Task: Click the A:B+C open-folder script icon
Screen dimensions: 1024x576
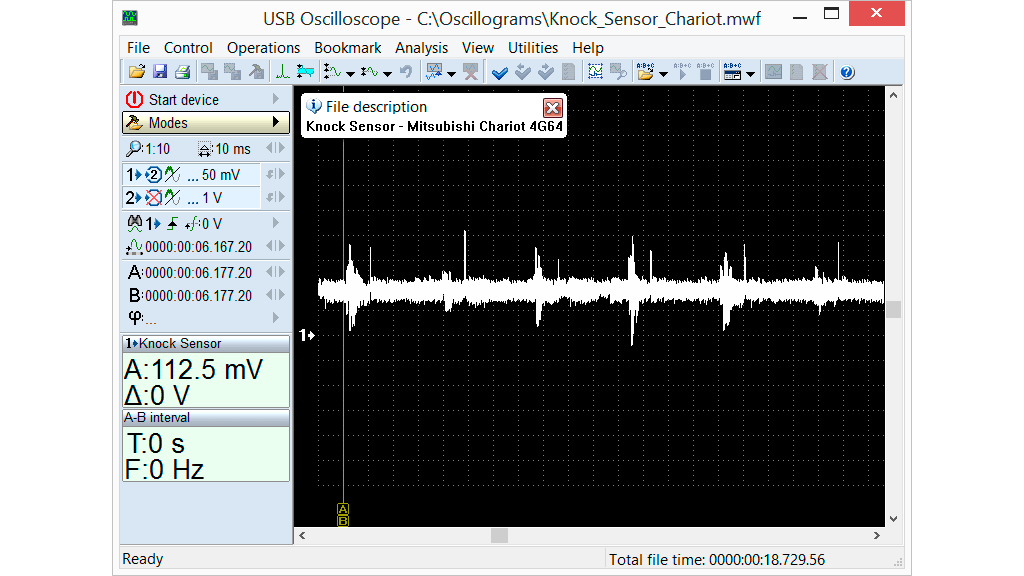Action: point(645,72)
